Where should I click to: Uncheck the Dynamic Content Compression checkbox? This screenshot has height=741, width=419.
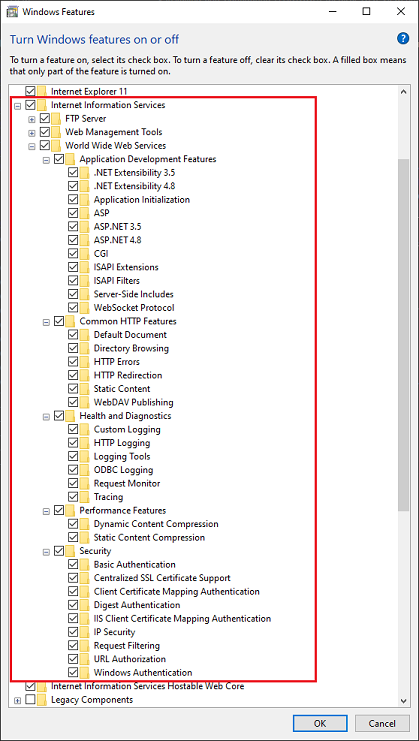click(x=73, y=524)
